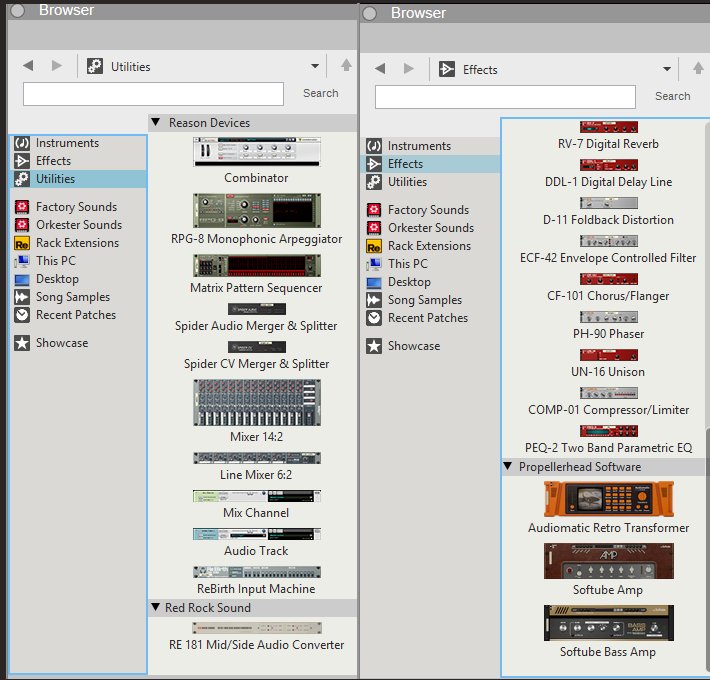The width and height of the screenshot is (710, 680).
Task: Select the RV-7 Digital Reverb device icon
Action: point(608,127)
